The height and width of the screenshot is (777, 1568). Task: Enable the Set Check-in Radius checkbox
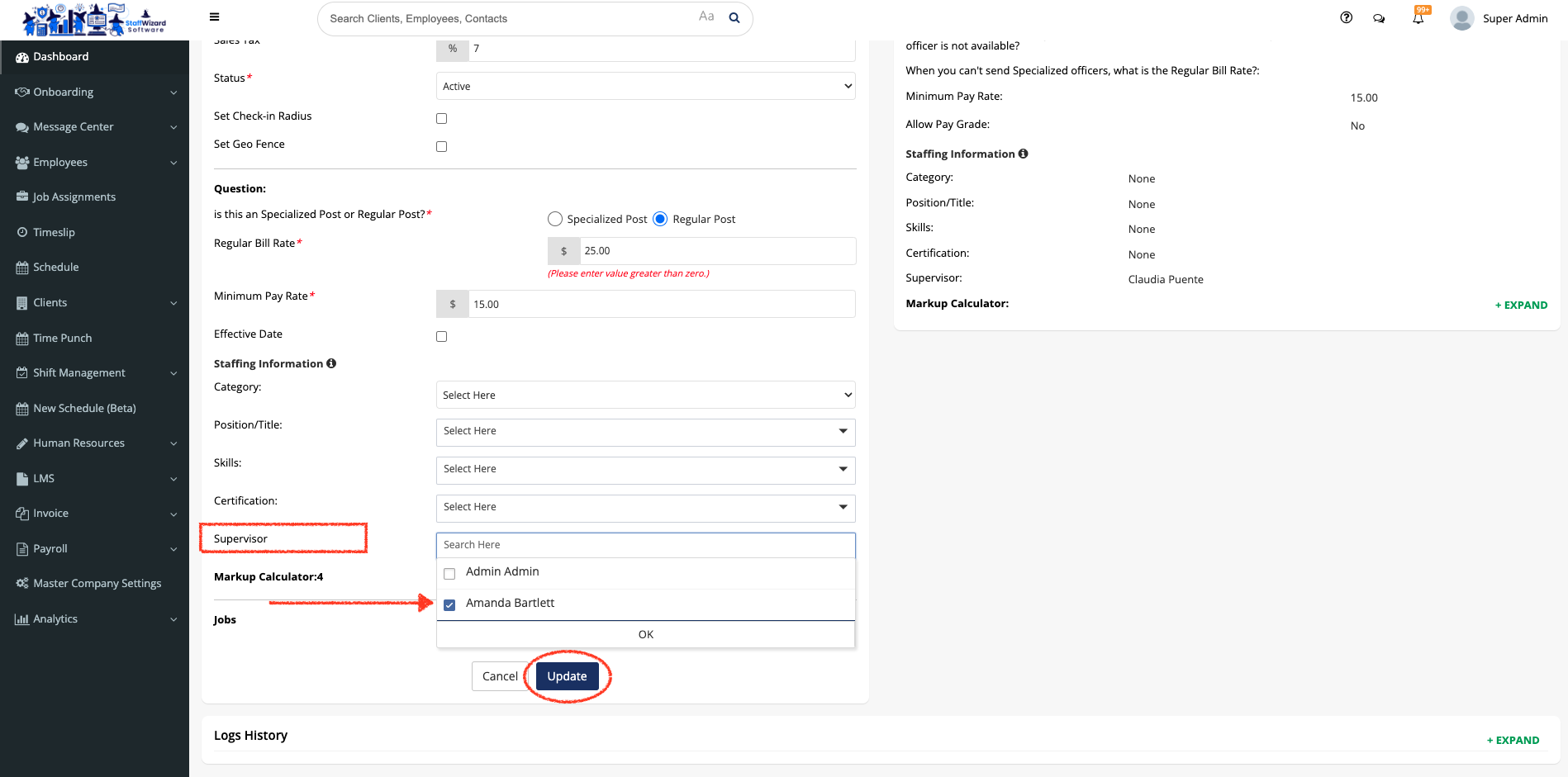click(442, 119)
